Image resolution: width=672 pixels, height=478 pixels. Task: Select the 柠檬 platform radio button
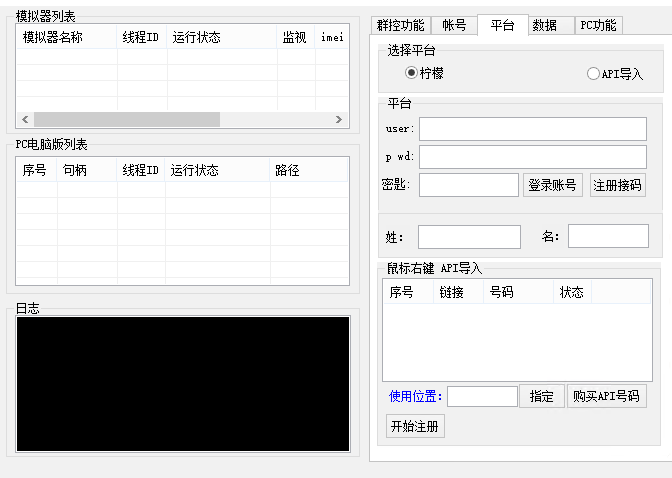(x=411, y=74)
